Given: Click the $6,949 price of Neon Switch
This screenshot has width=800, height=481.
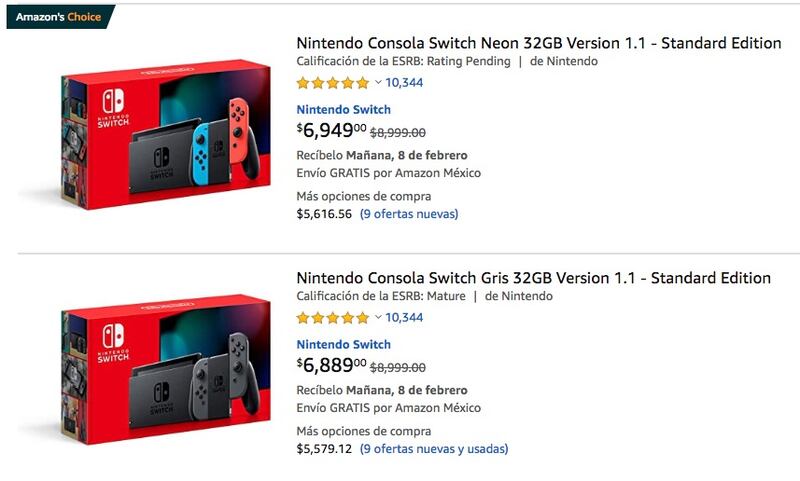Looking at the screenshot, I should pyautogui.click(x=332, y=131).
